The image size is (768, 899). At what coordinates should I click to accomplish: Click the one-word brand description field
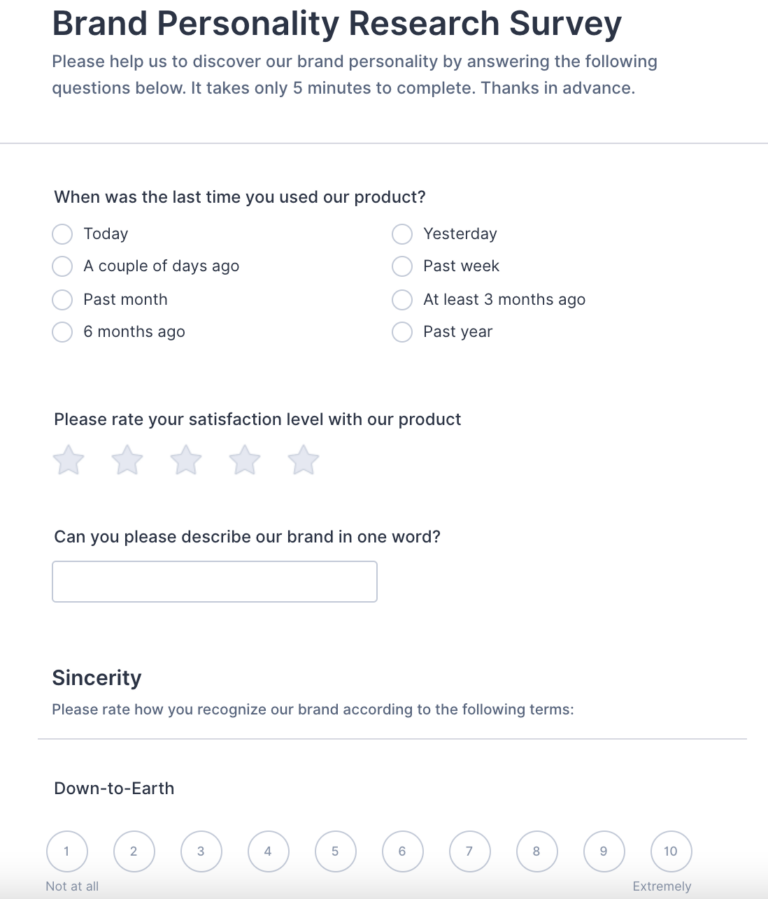click(214, 581)
